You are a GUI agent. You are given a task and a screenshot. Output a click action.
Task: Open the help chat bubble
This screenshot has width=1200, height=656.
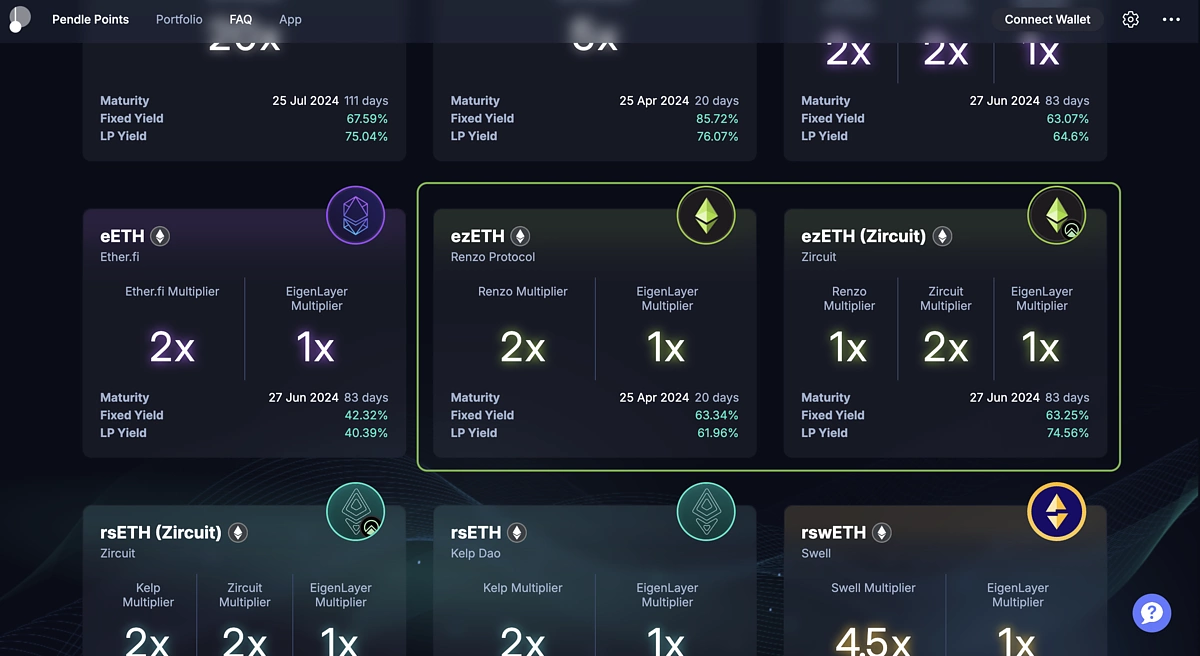pos(1151,612)
